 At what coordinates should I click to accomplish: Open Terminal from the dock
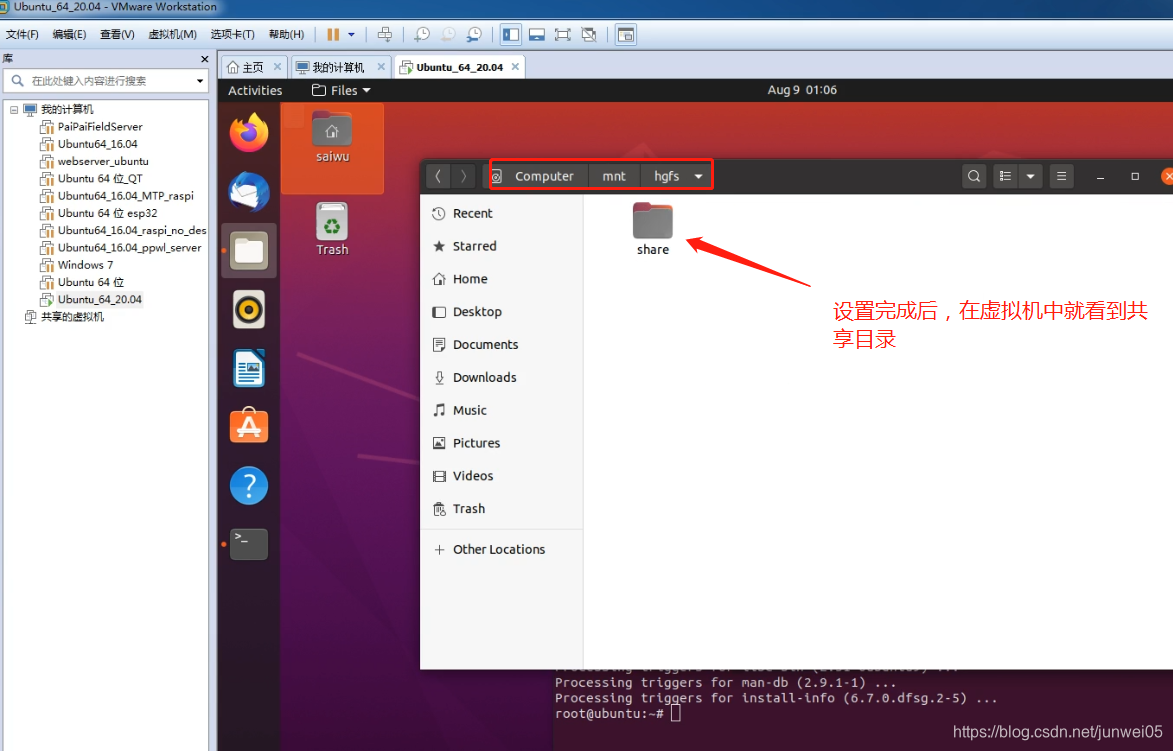(249, 545)
